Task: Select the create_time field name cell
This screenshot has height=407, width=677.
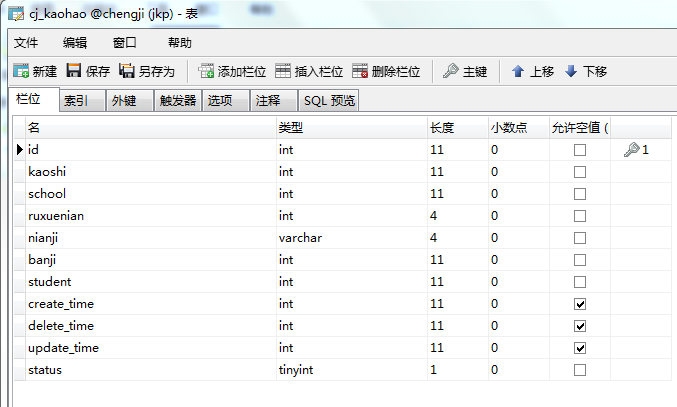Action: click(151, 304)
